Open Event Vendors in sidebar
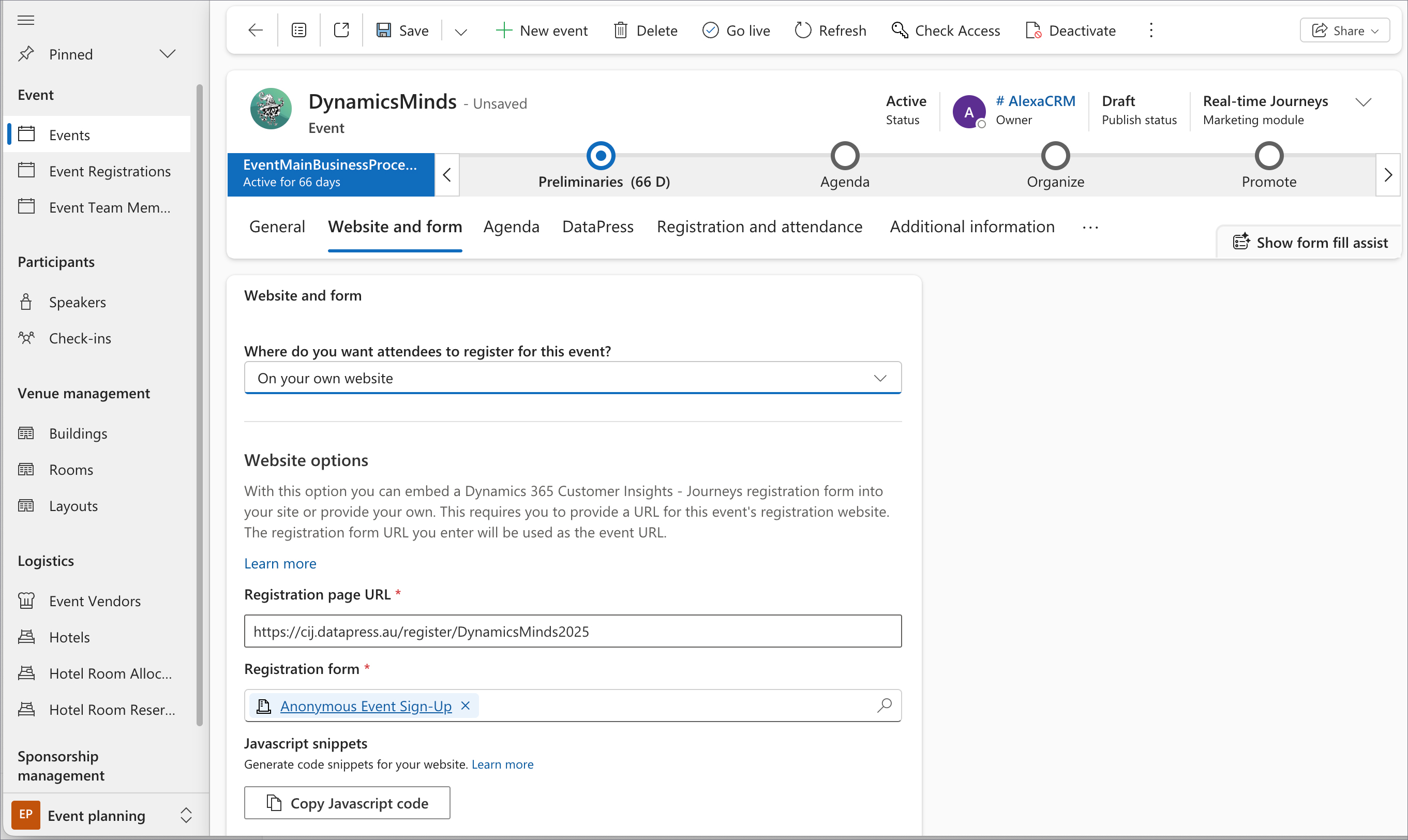Image resolution: width=1408 pixels, height=840 pixels. (98, 601)
